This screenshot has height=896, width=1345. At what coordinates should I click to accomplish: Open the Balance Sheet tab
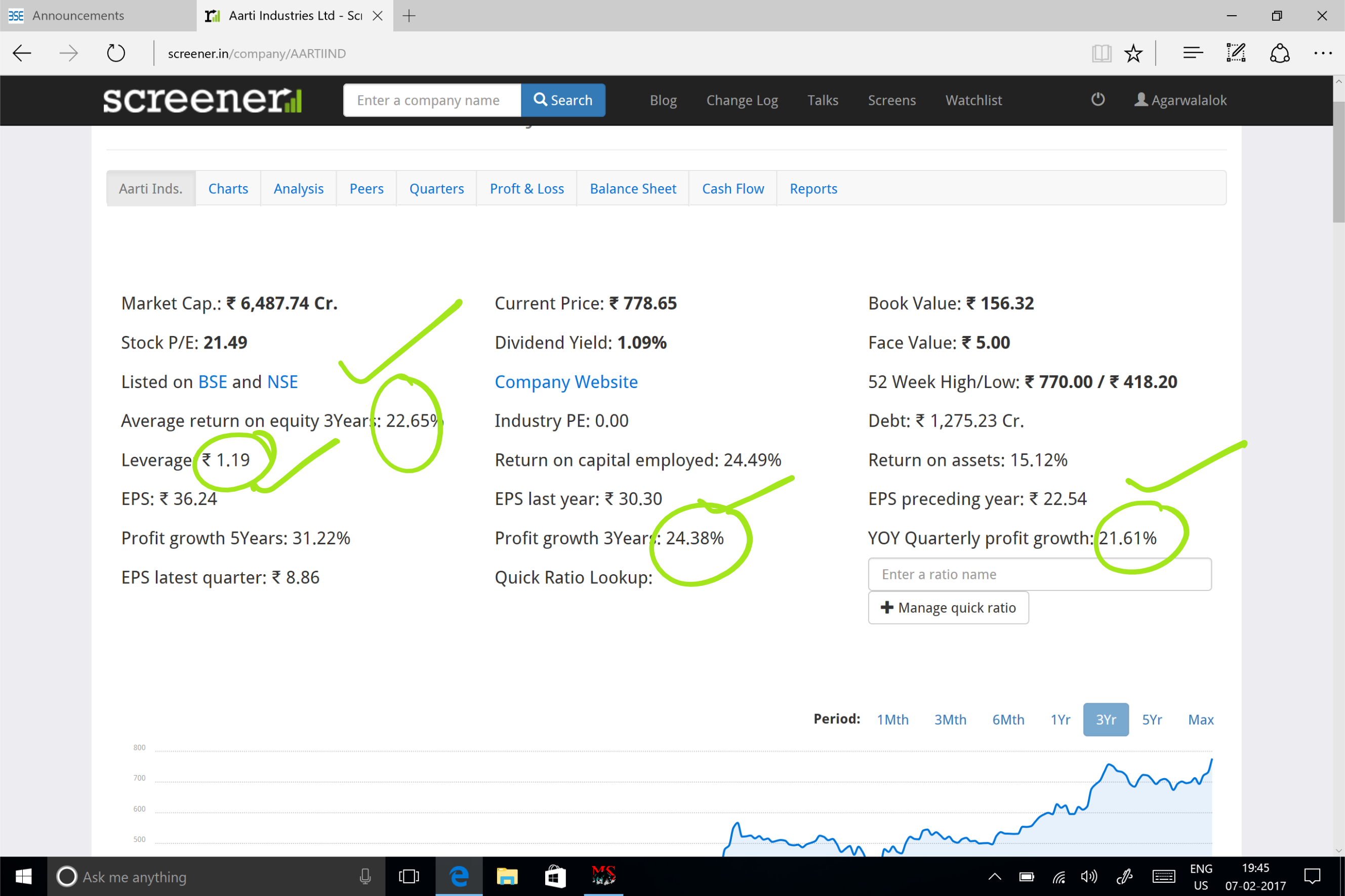tap(633, 189)
